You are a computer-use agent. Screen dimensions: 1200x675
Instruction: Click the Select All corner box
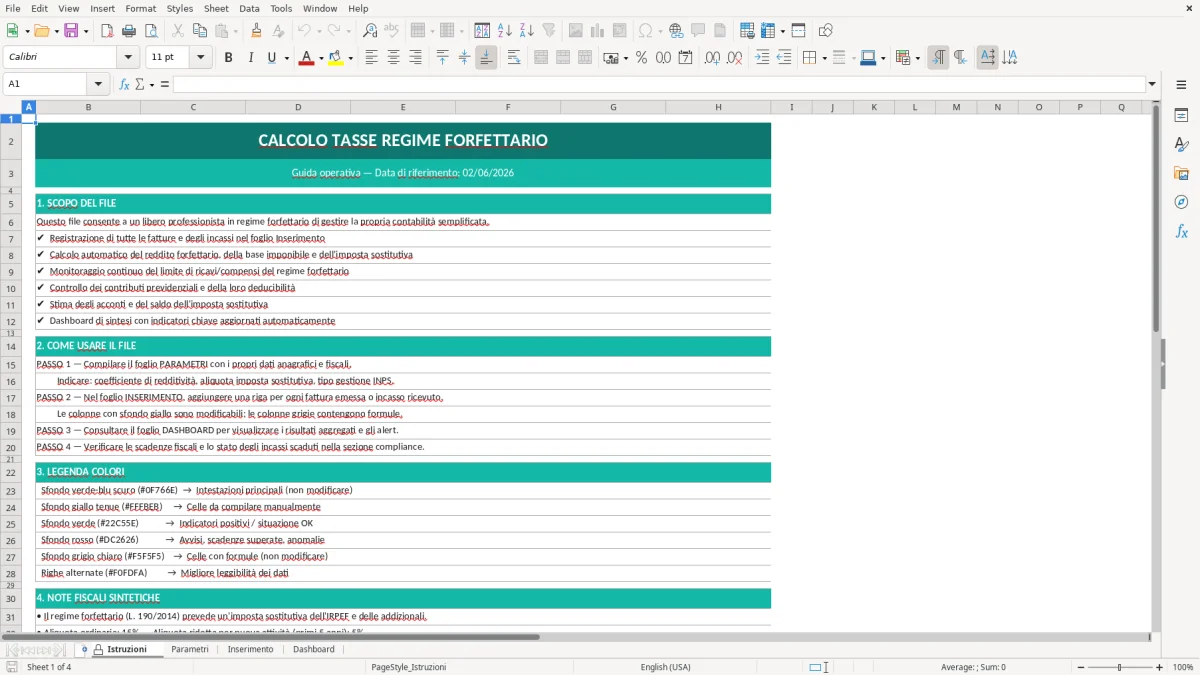pyautogui.click(x=11, y=107)
